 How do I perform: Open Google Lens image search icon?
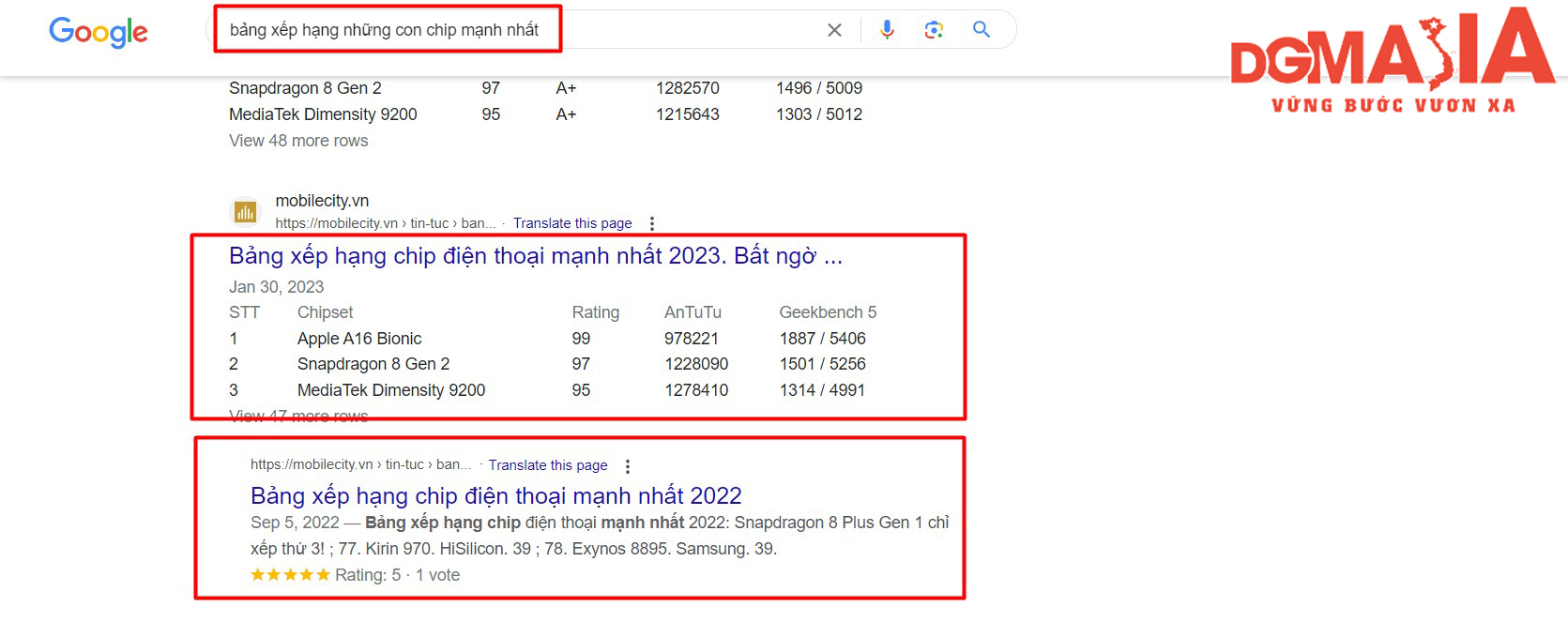(934, 30)
